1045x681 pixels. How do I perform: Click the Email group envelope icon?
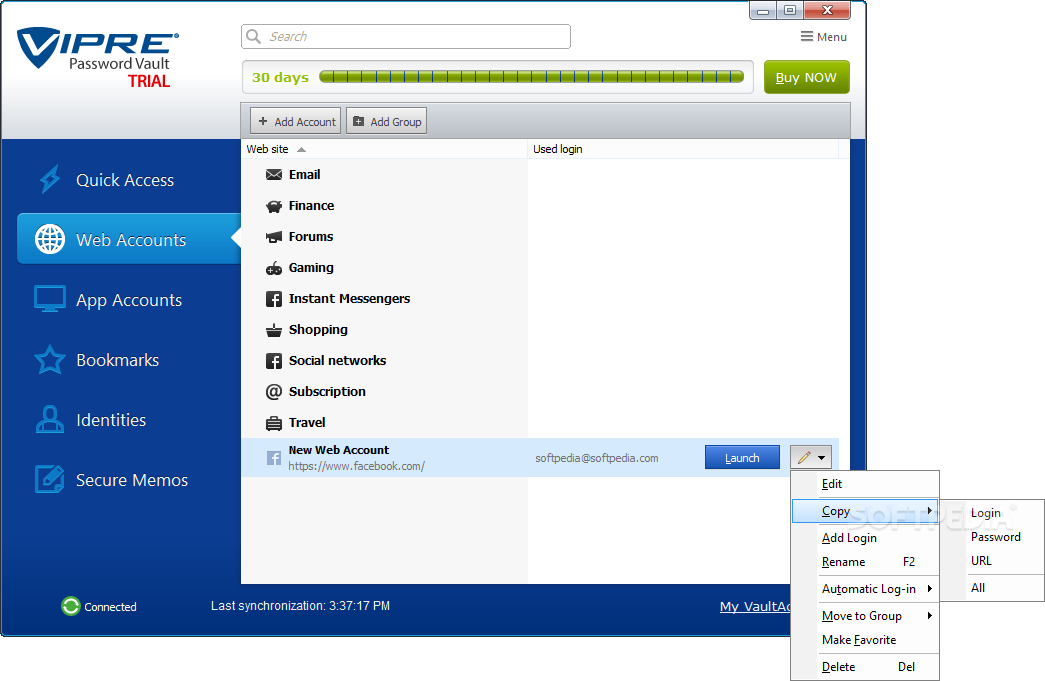pyautogui.click(x=274, y=175)
